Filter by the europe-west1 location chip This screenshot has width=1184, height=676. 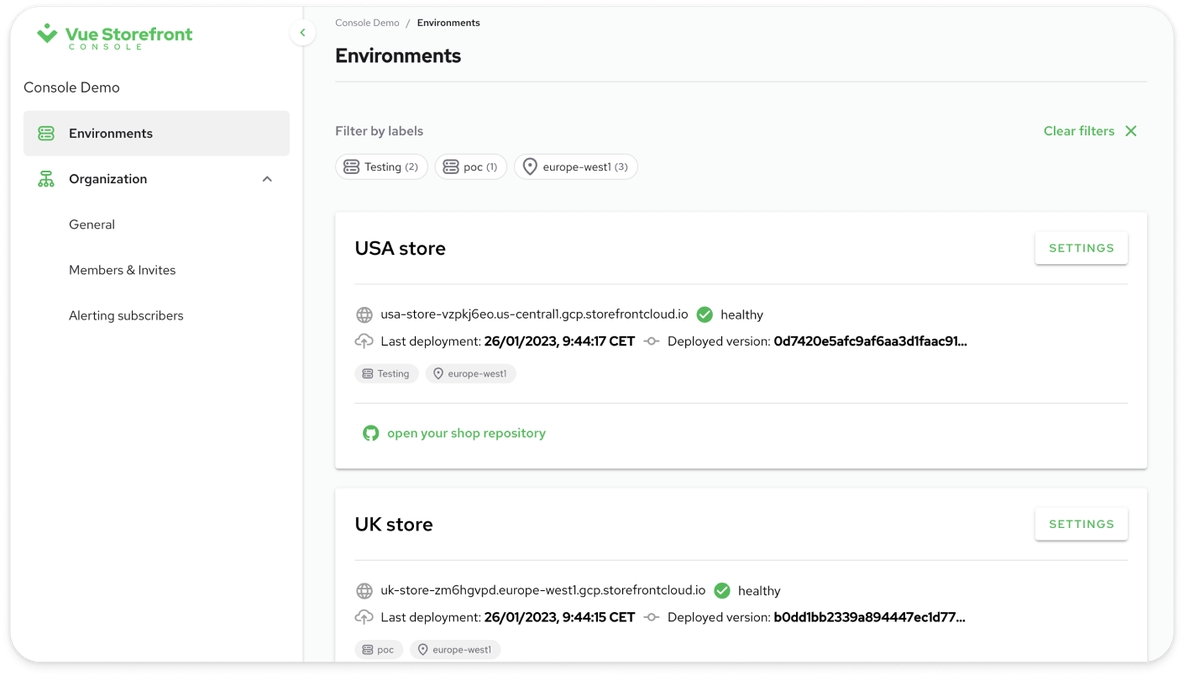pyautogui.click(x=575, y=167)
